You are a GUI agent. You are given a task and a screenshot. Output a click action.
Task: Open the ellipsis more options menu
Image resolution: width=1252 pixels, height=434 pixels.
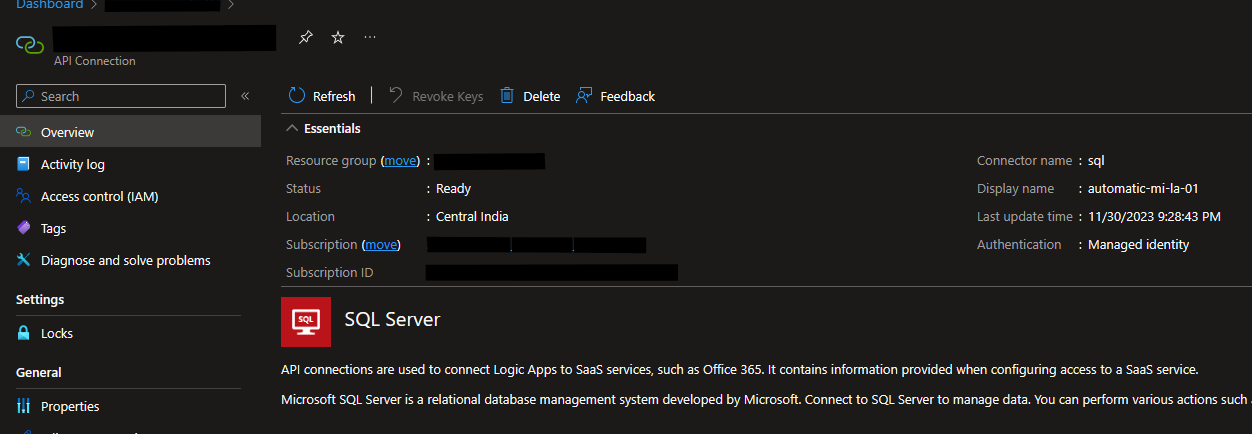point(370,37)
